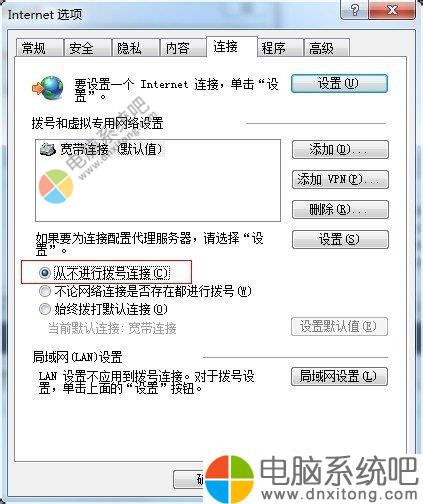The height and width of the screenshot is (504, 423).
Task: Switch to the 安全 tab
Action: pyautogui.click(x=88, y=48)
